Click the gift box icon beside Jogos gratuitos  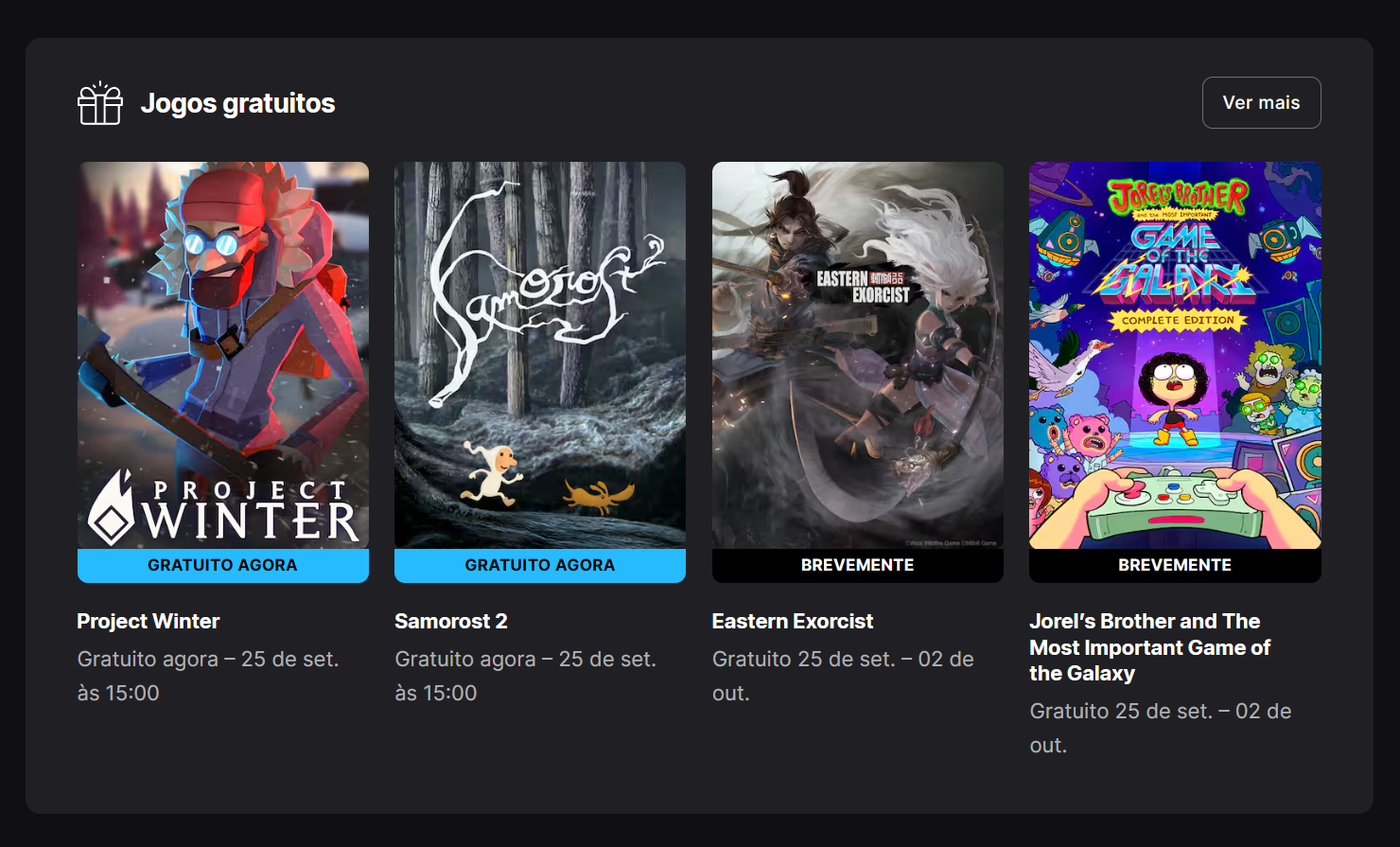click(99, 103)
